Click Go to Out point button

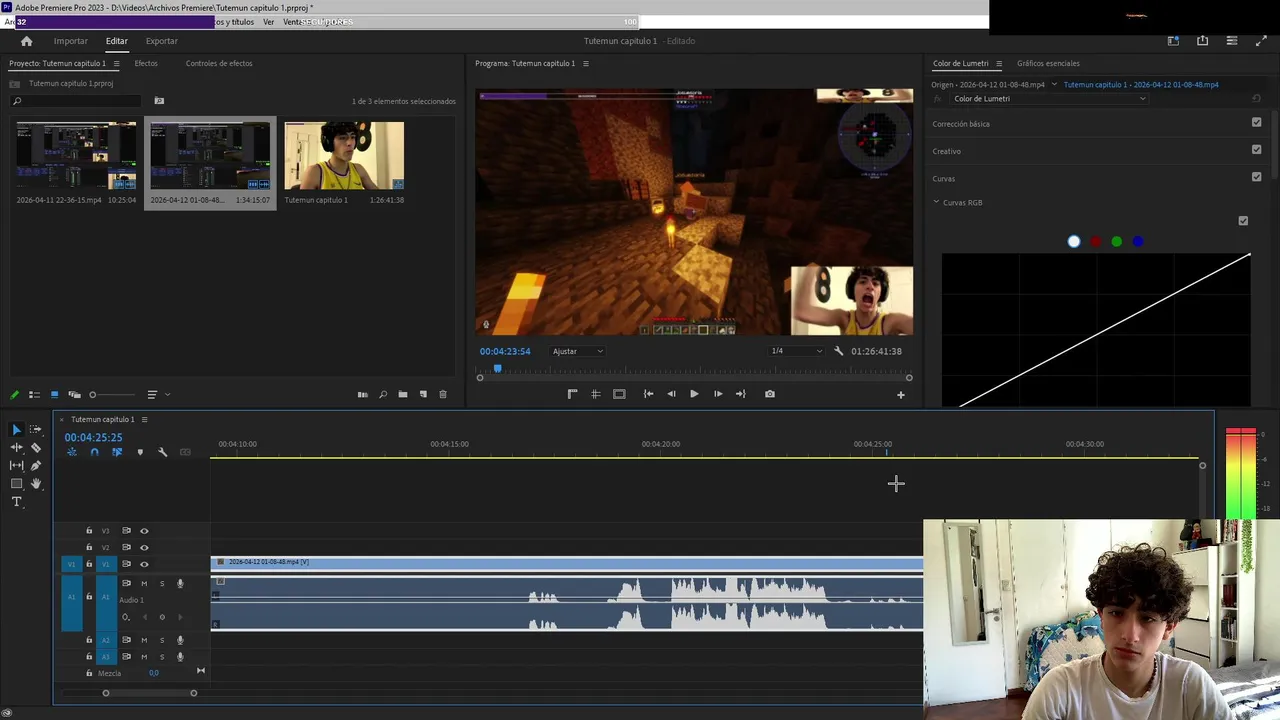pyautogui.click(x=741, y=394)
